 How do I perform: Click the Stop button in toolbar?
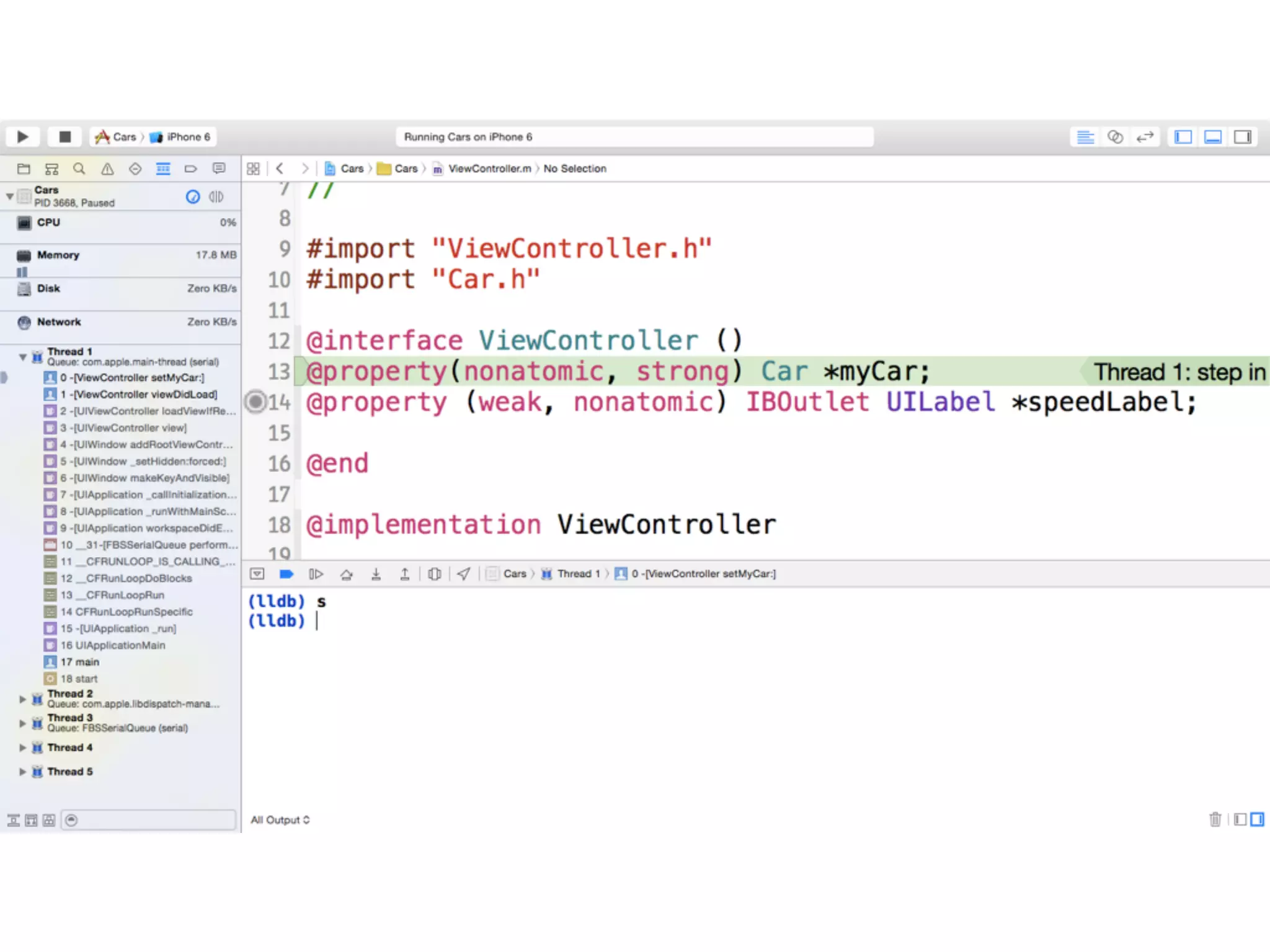point(64,136)
